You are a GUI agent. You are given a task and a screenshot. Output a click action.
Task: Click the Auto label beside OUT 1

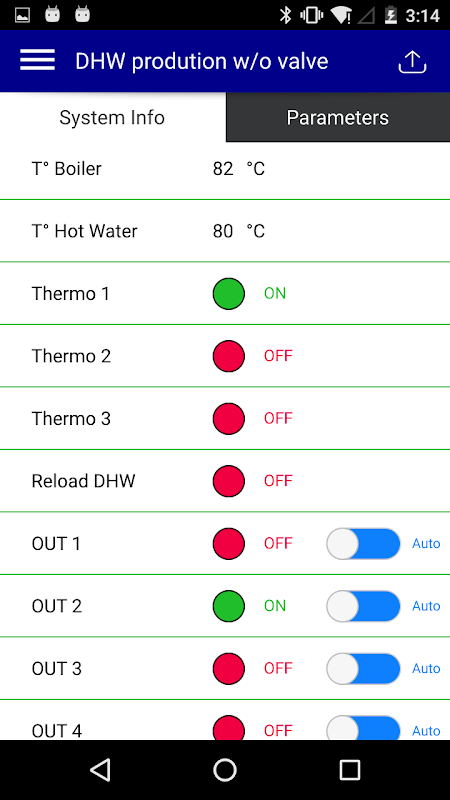click(x=426, y=544)
